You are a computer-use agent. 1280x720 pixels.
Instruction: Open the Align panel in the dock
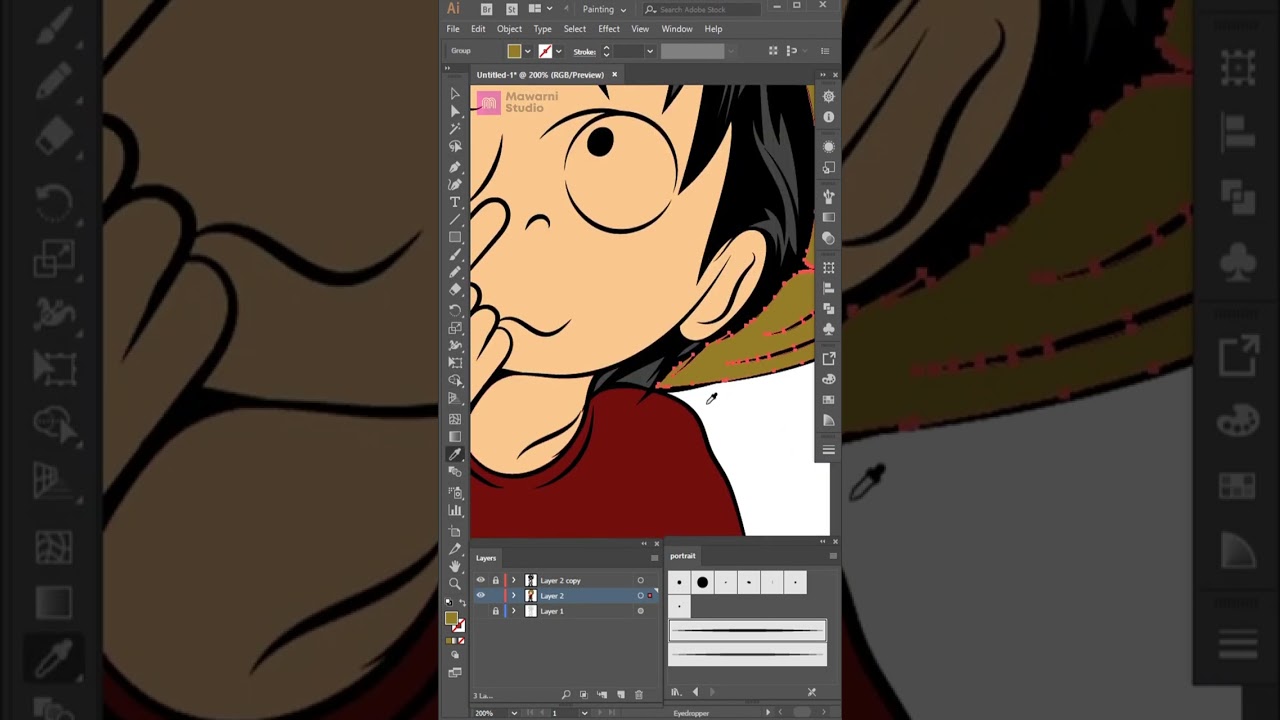(x=828, y=288)
